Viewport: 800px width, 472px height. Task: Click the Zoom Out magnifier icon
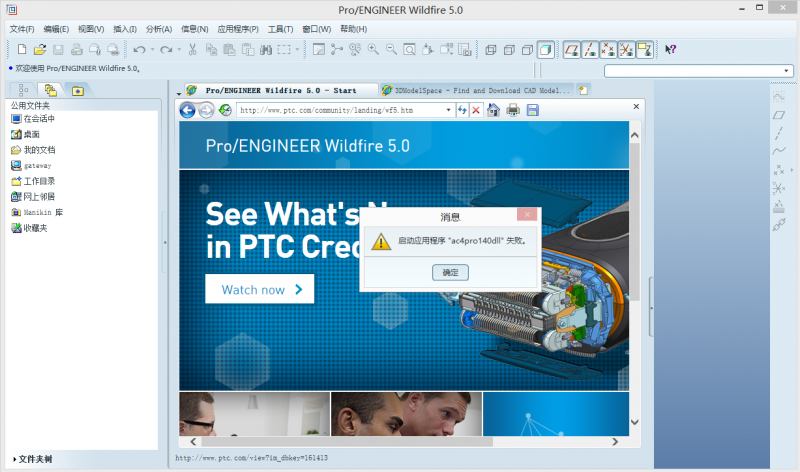(391, 49)
